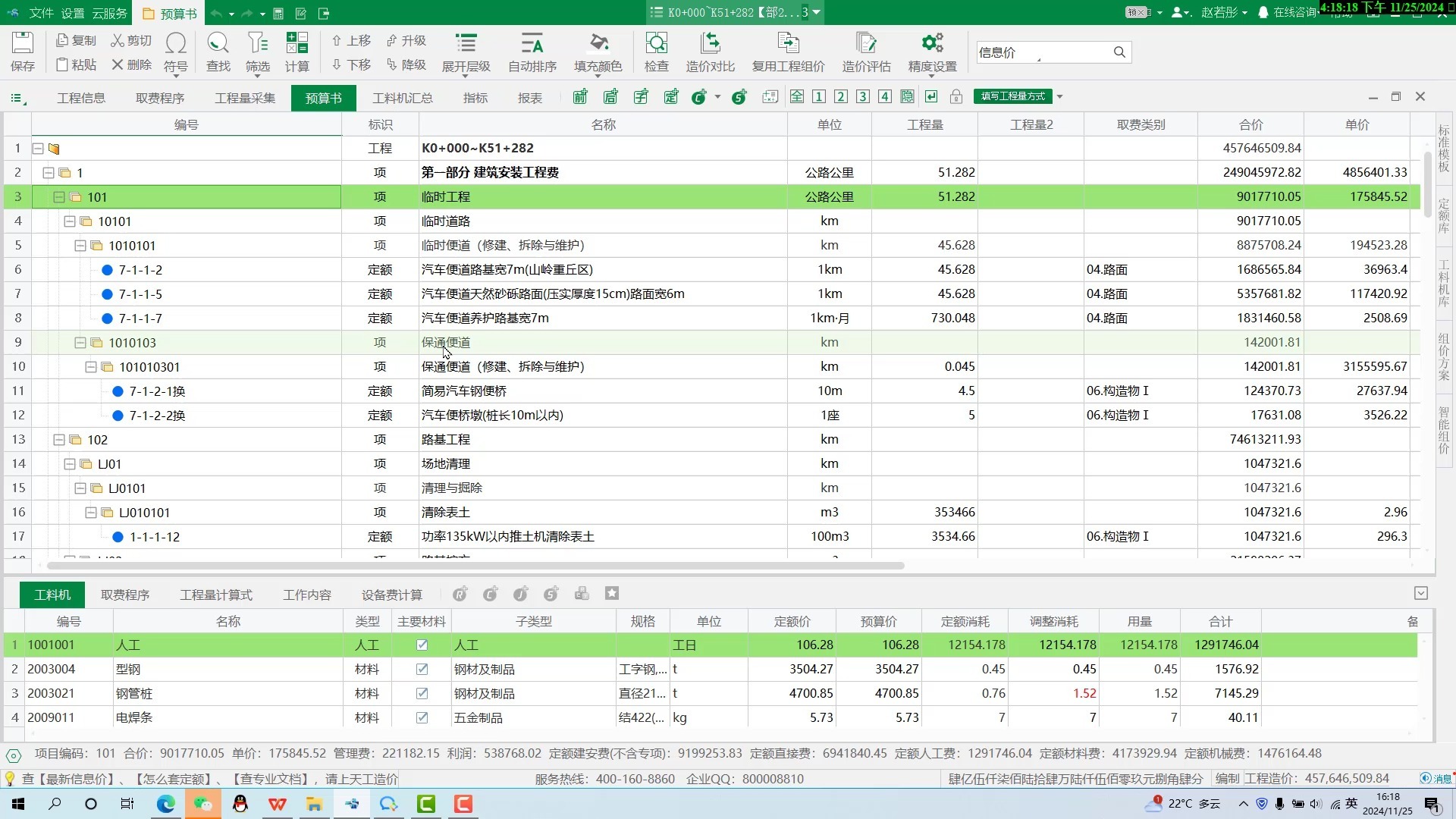1456x819 pixels.
Task: Move the row down with 下移
Action: (351, 64)
